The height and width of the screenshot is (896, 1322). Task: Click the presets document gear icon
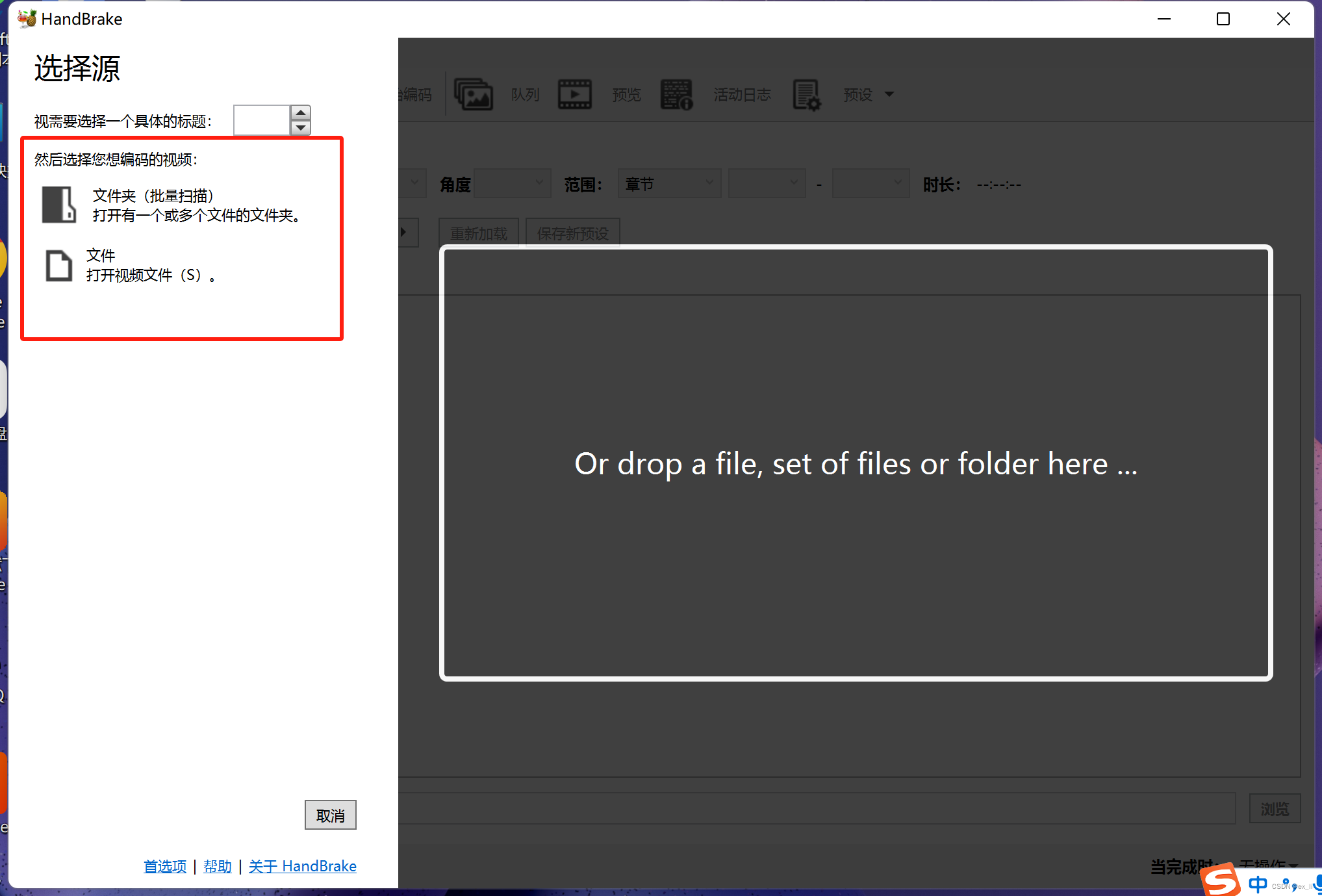coord(807,95)
